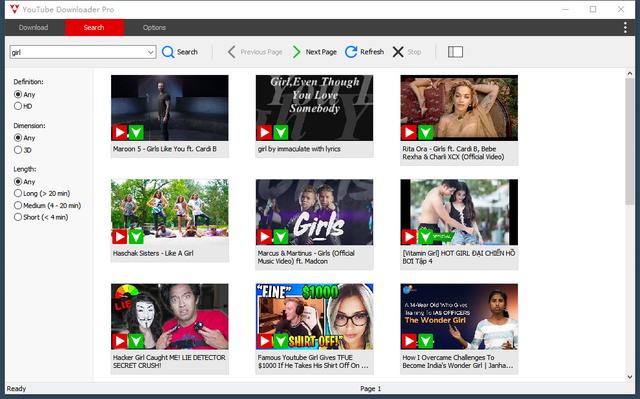Play Haschak Sisters Like A Girl video
Viewport: 640px width, 399px height.
[120, 237]
